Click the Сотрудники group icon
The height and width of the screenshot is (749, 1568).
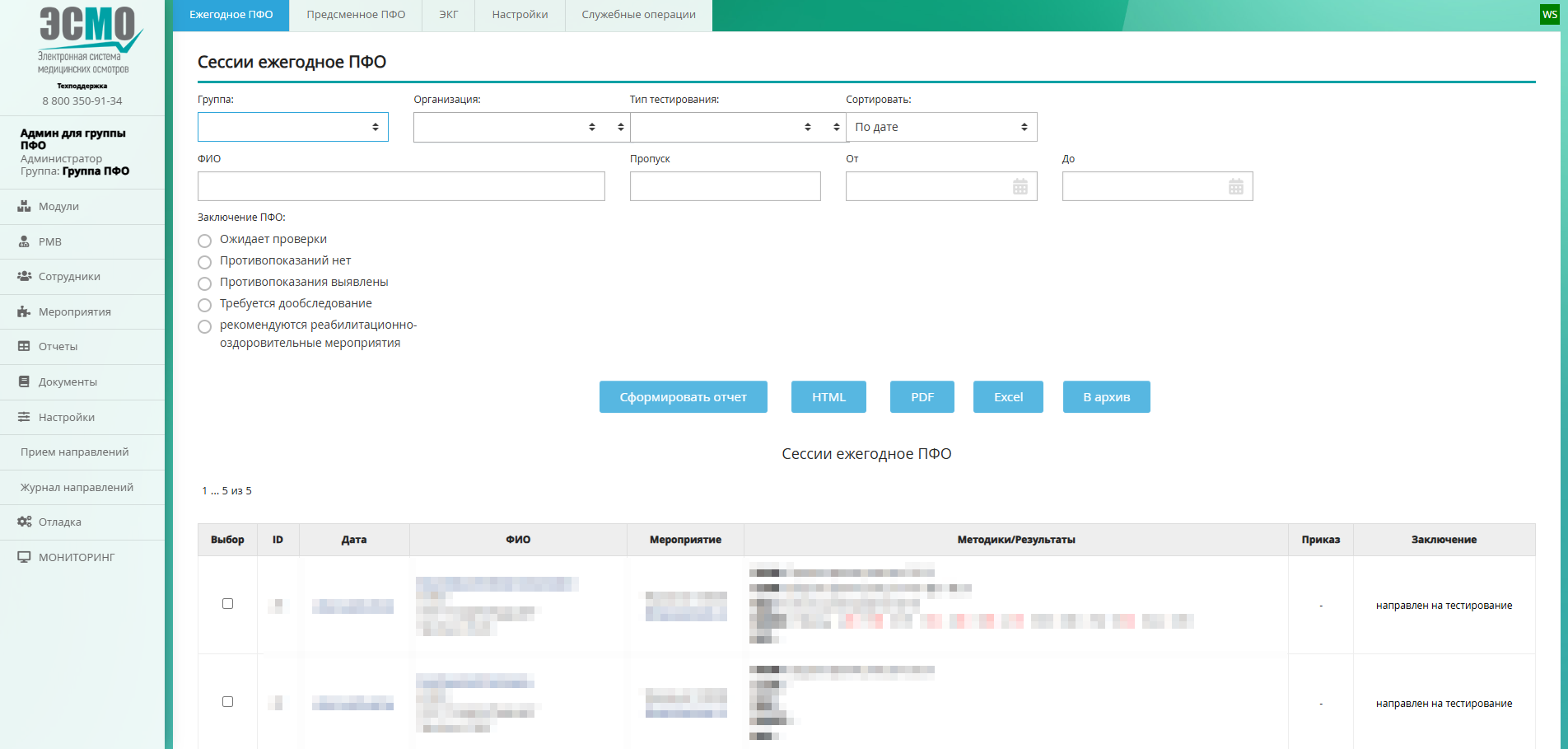click(x=24, y=277)
